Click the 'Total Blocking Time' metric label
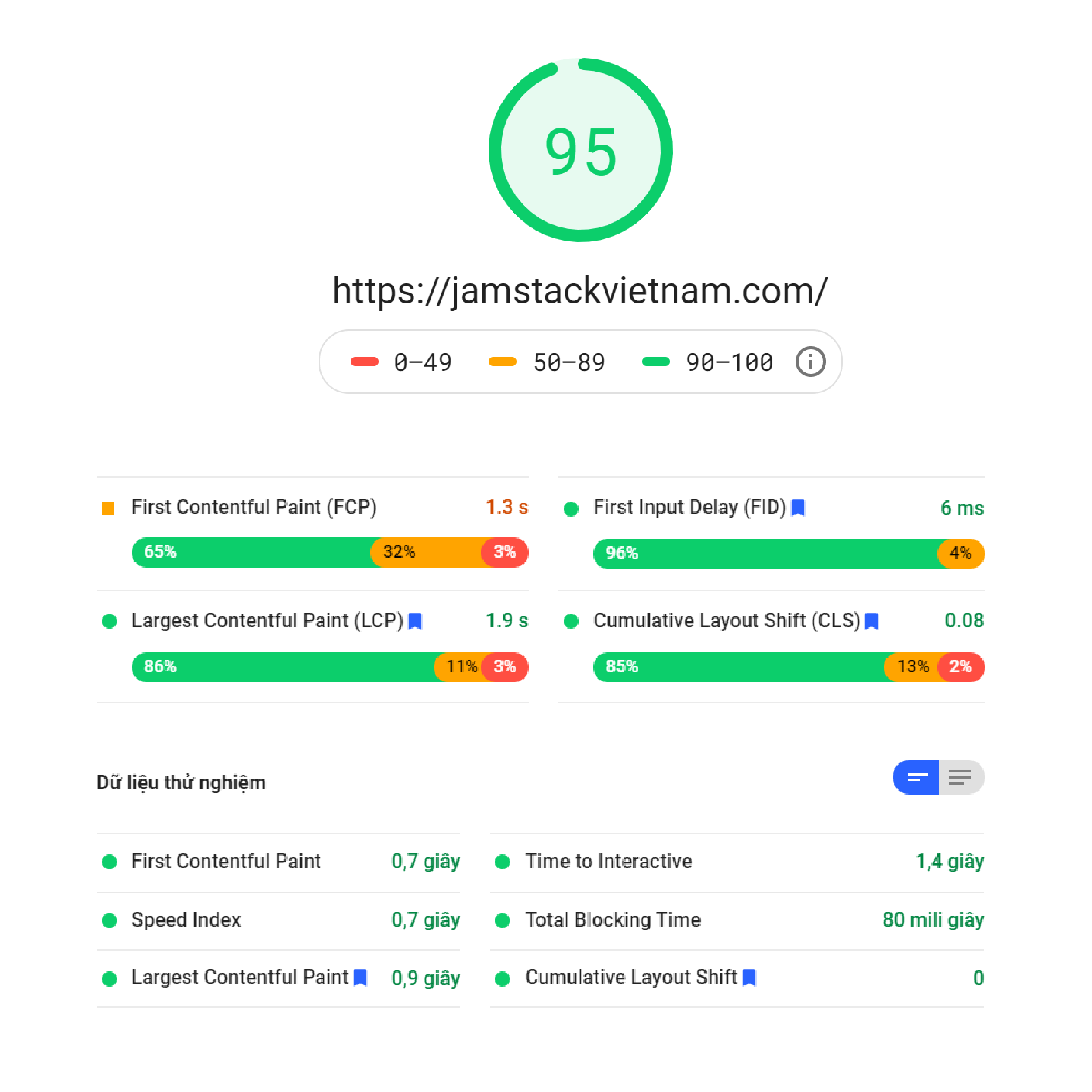 [613, 920]
